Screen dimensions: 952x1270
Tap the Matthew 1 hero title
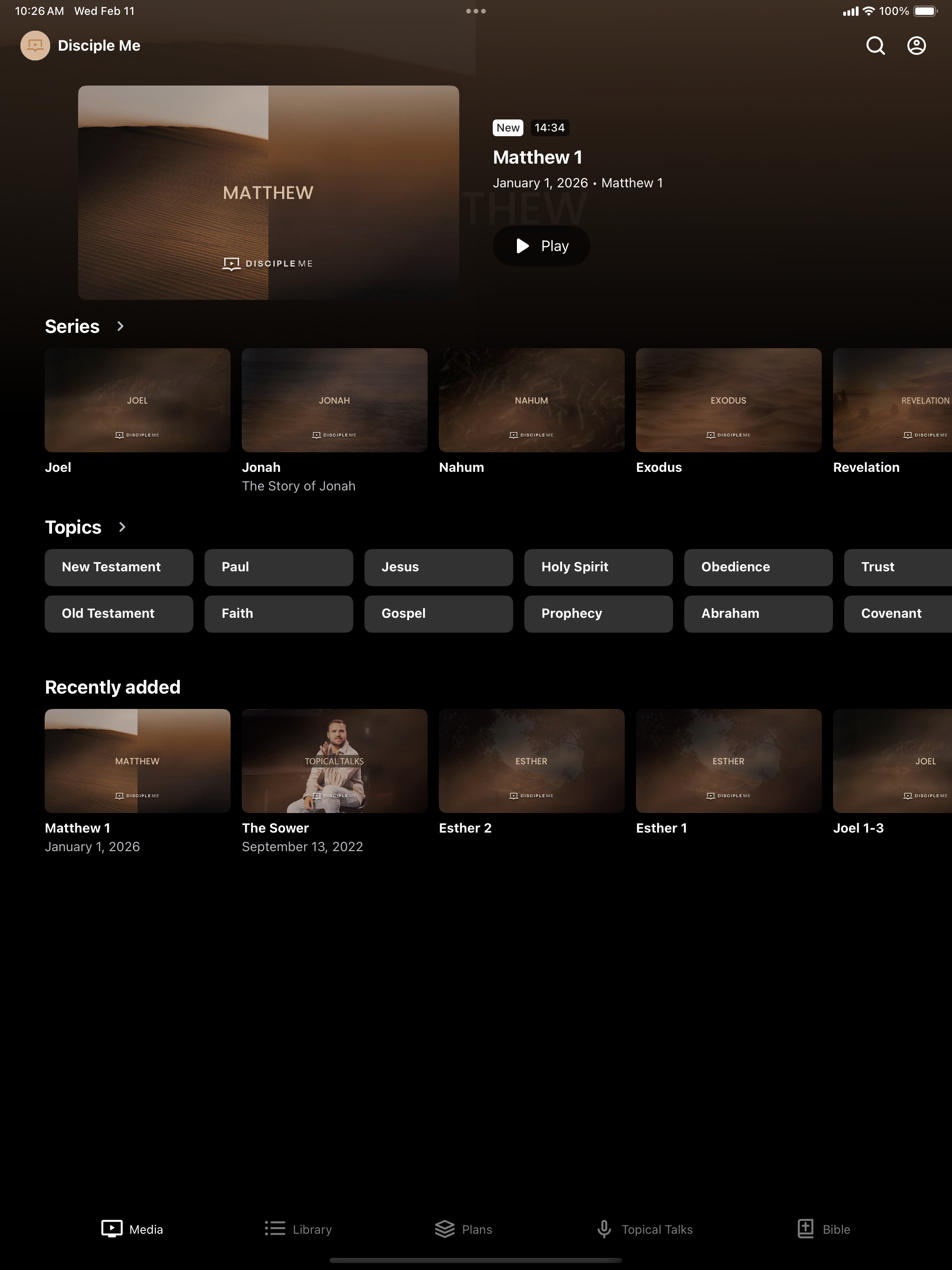[537, 157]
